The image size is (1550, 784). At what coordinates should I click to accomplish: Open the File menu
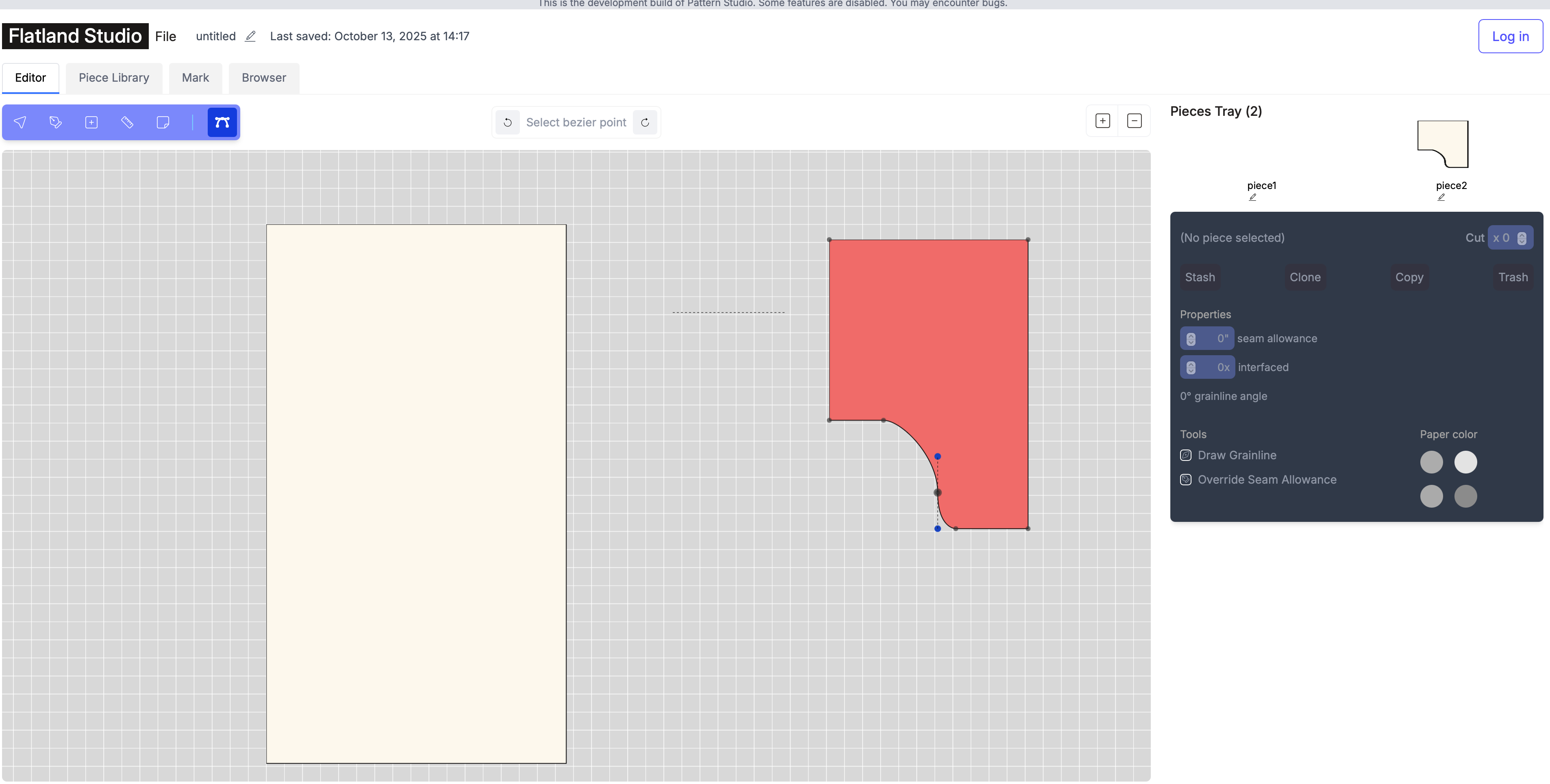click(x=165, y=36)
